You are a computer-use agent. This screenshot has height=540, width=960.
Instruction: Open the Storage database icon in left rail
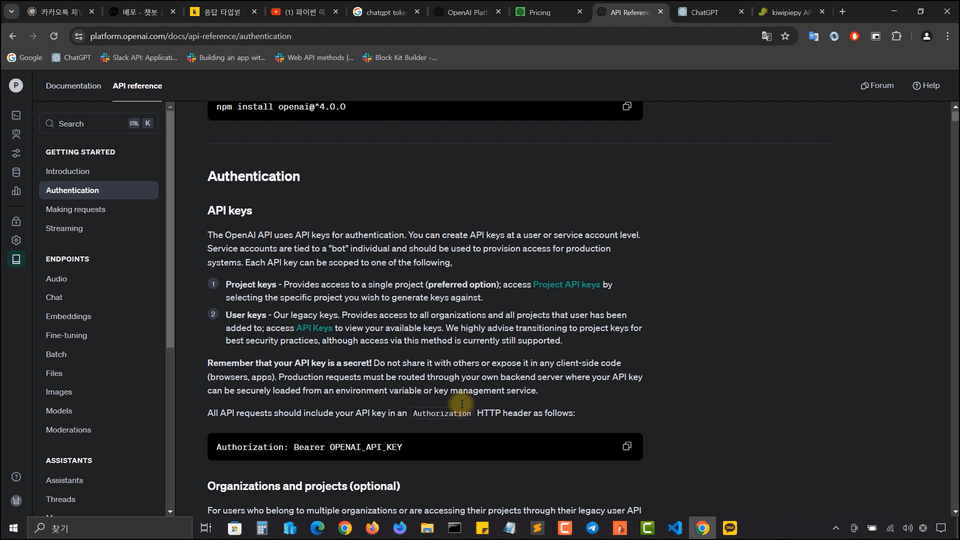pyautogui.click(x=16, y=172)
